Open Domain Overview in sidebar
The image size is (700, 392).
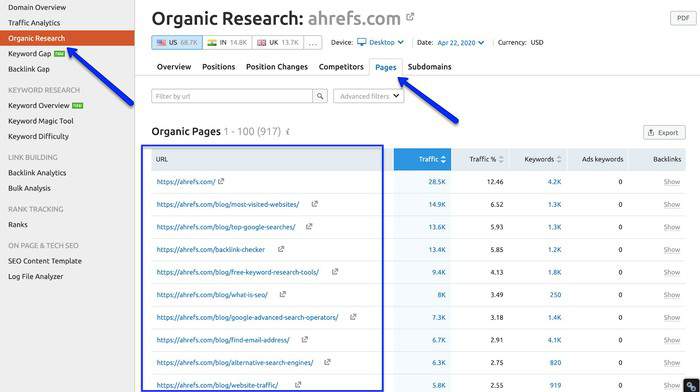click(x=37, y=8)
